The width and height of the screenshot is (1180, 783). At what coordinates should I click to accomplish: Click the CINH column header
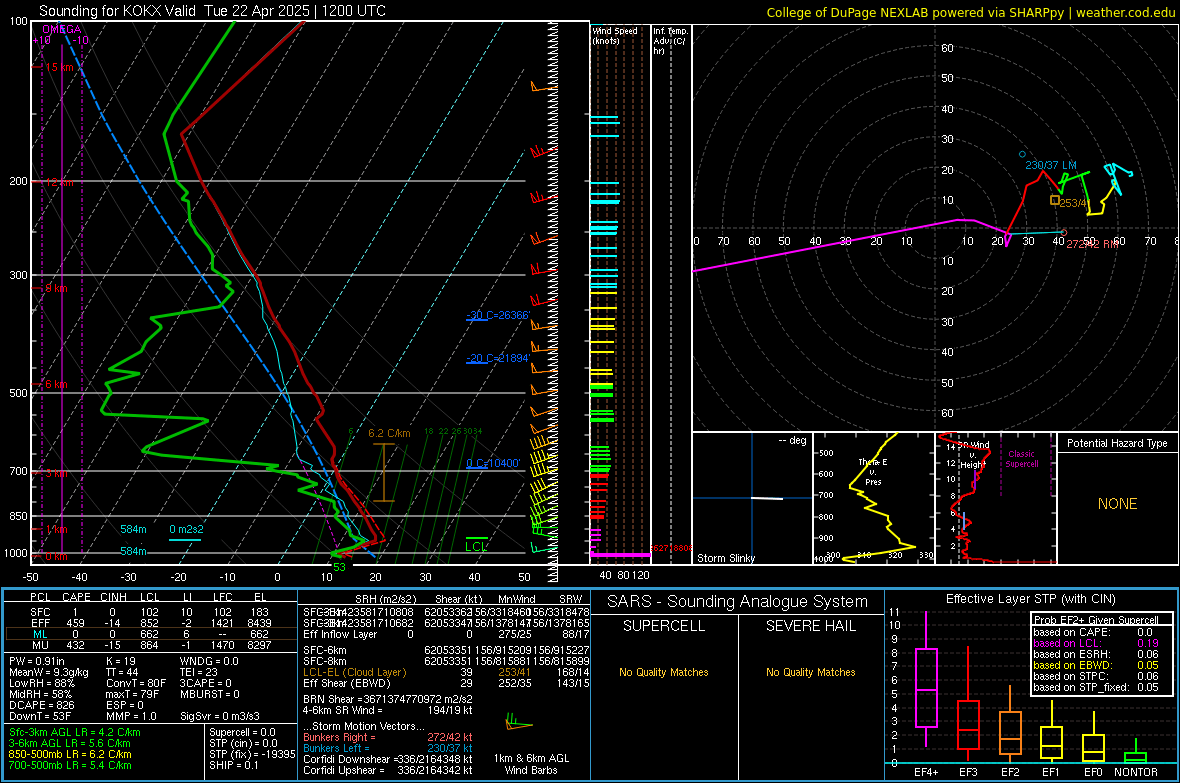click(114, 597)
